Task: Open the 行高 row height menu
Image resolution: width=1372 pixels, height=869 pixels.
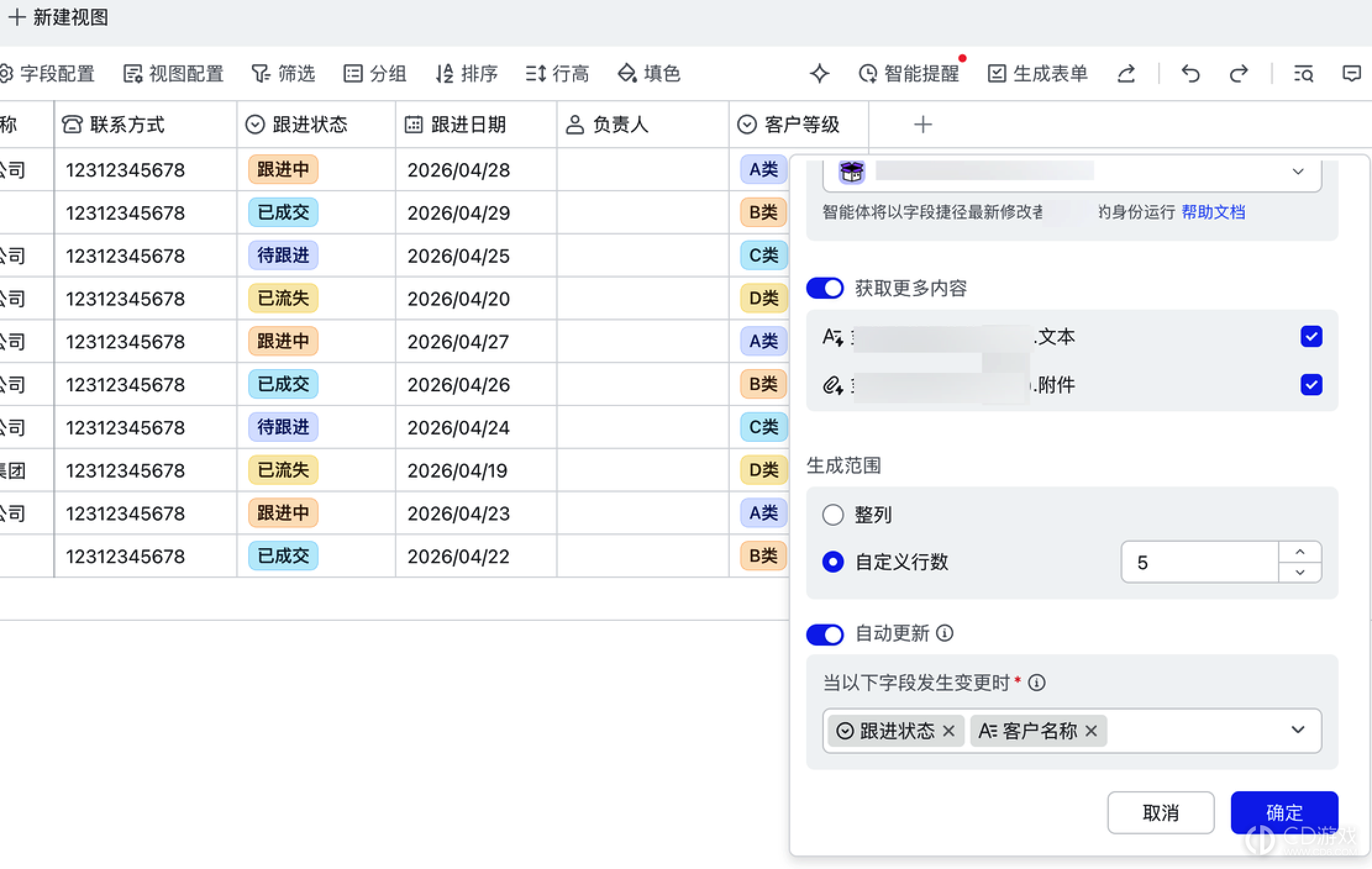Action: pos(558,73)
